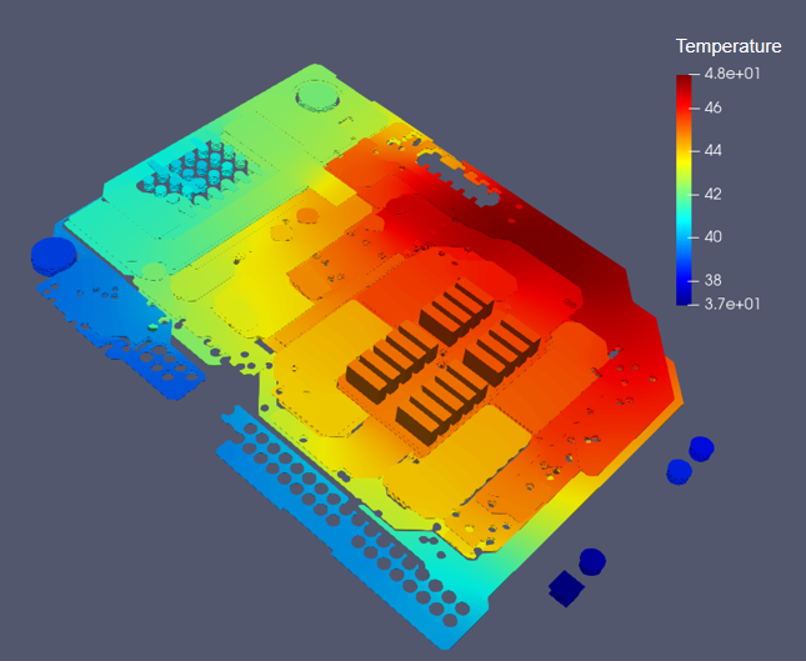This screenshot has width=806, height=662.
Task: Select the blue cylinder beside the dark cube
Action: pyautogui.click(x=592, y=561)
